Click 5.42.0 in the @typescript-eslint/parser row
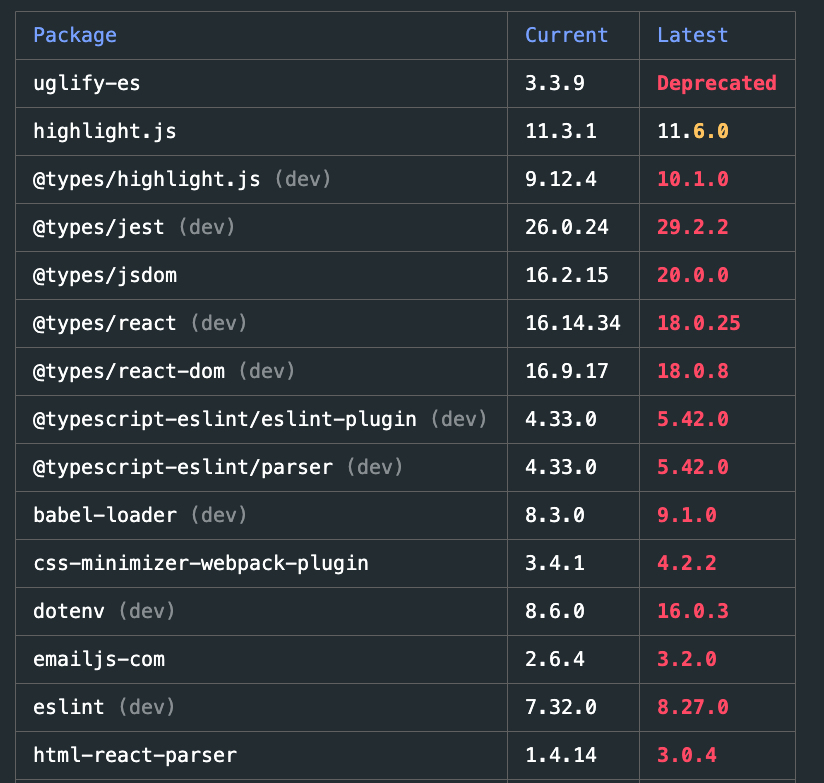824x783 pixels. pos(693,467)
